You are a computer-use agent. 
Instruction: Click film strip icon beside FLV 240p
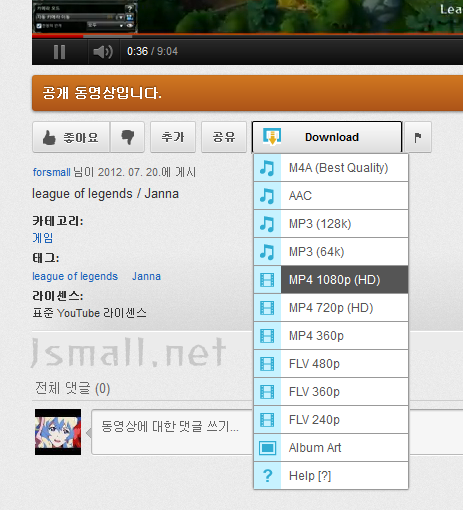[x=267, y=420]
